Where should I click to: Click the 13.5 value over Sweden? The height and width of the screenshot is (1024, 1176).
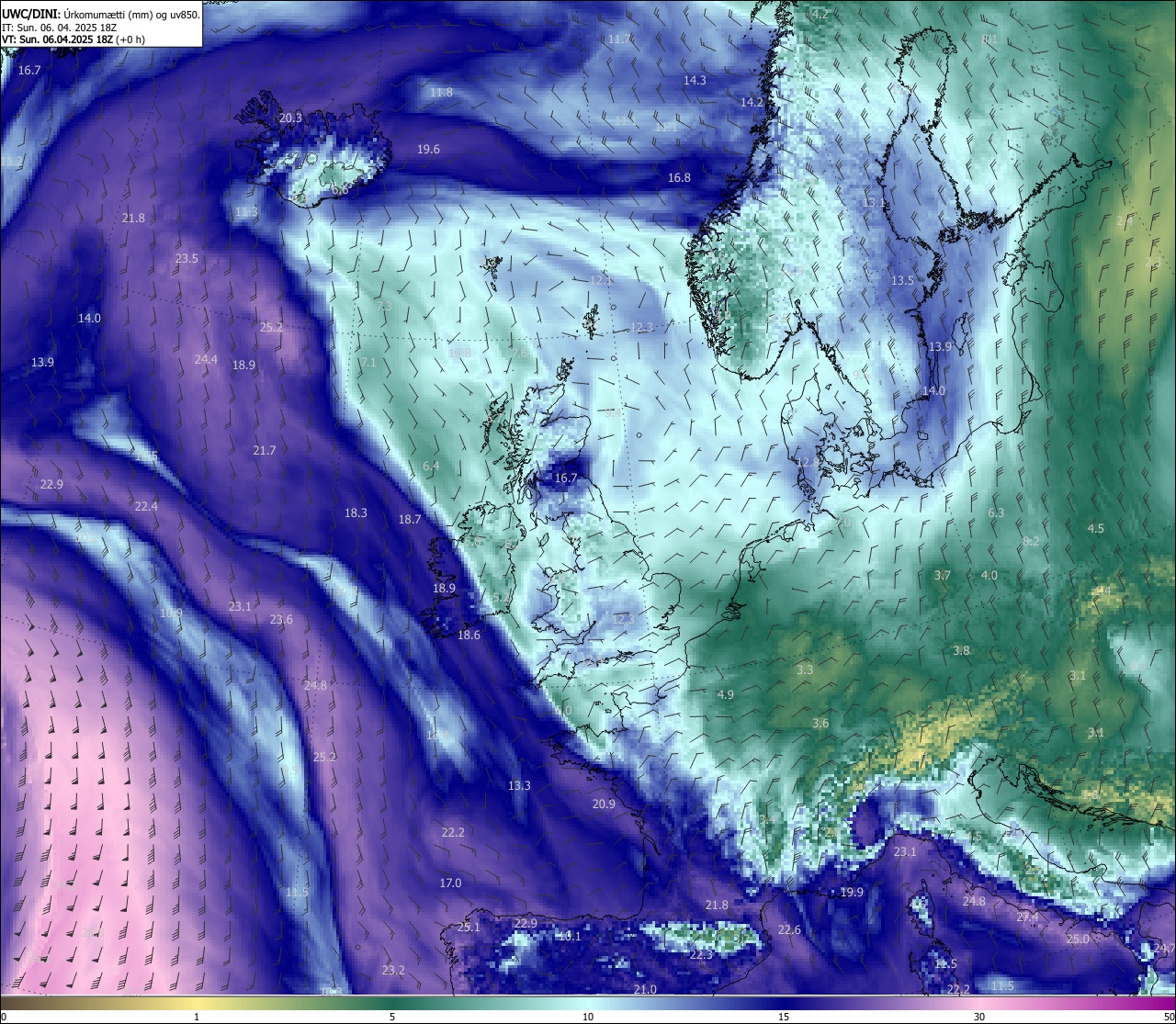pos(903,280)
